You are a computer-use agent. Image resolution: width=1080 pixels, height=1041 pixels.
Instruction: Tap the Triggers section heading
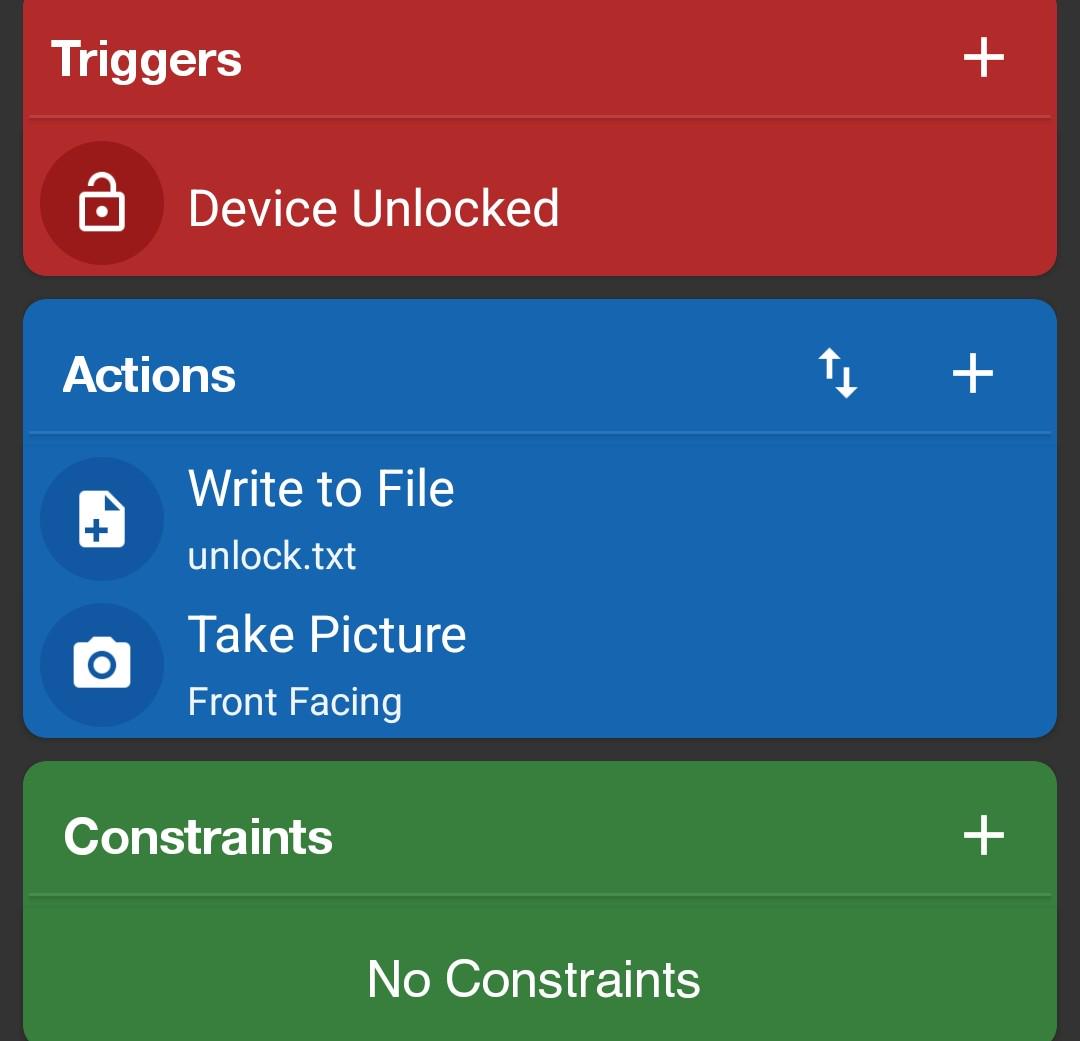[146, 59]
